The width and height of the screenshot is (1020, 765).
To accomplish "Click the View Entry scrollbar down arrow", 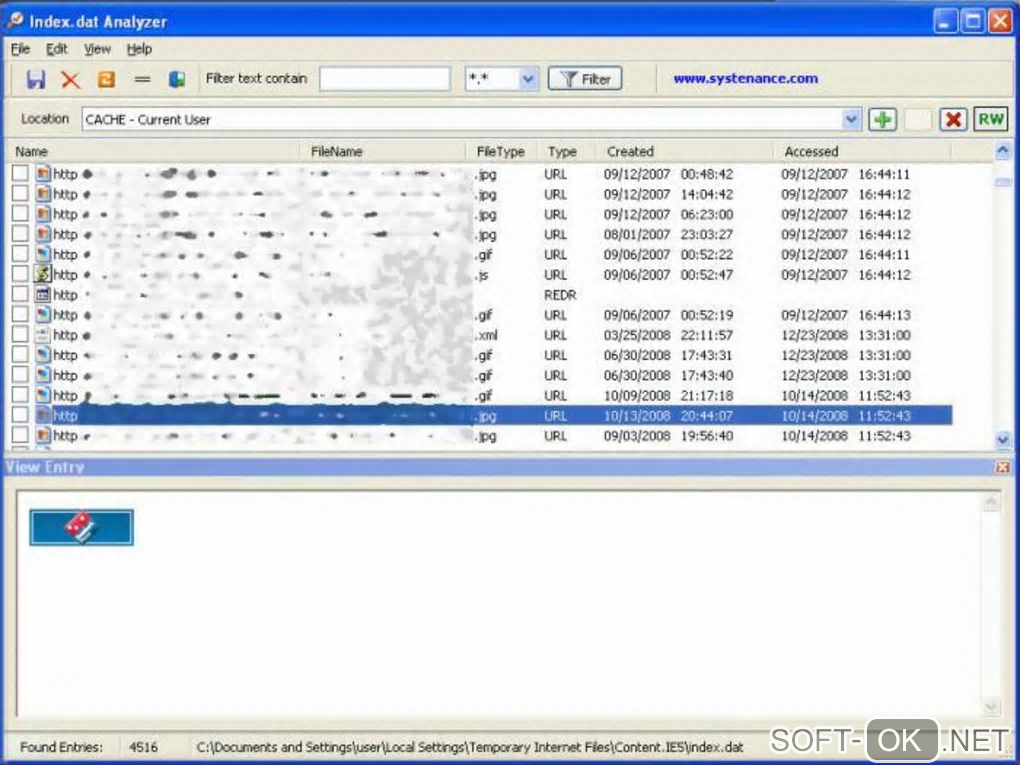I will [x=991, y=706].
